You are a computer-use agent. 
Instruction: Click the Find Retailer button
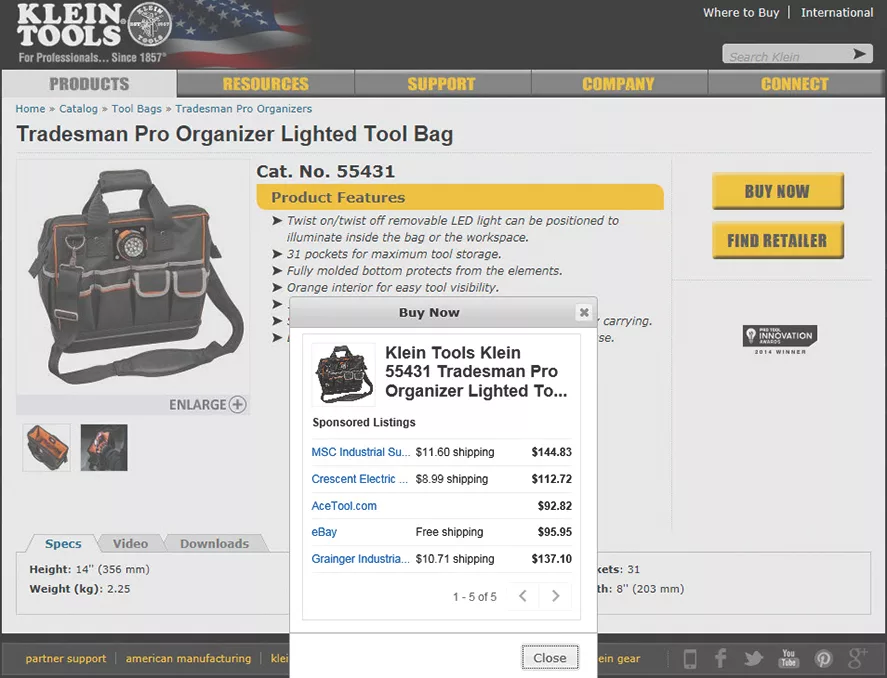778,240
